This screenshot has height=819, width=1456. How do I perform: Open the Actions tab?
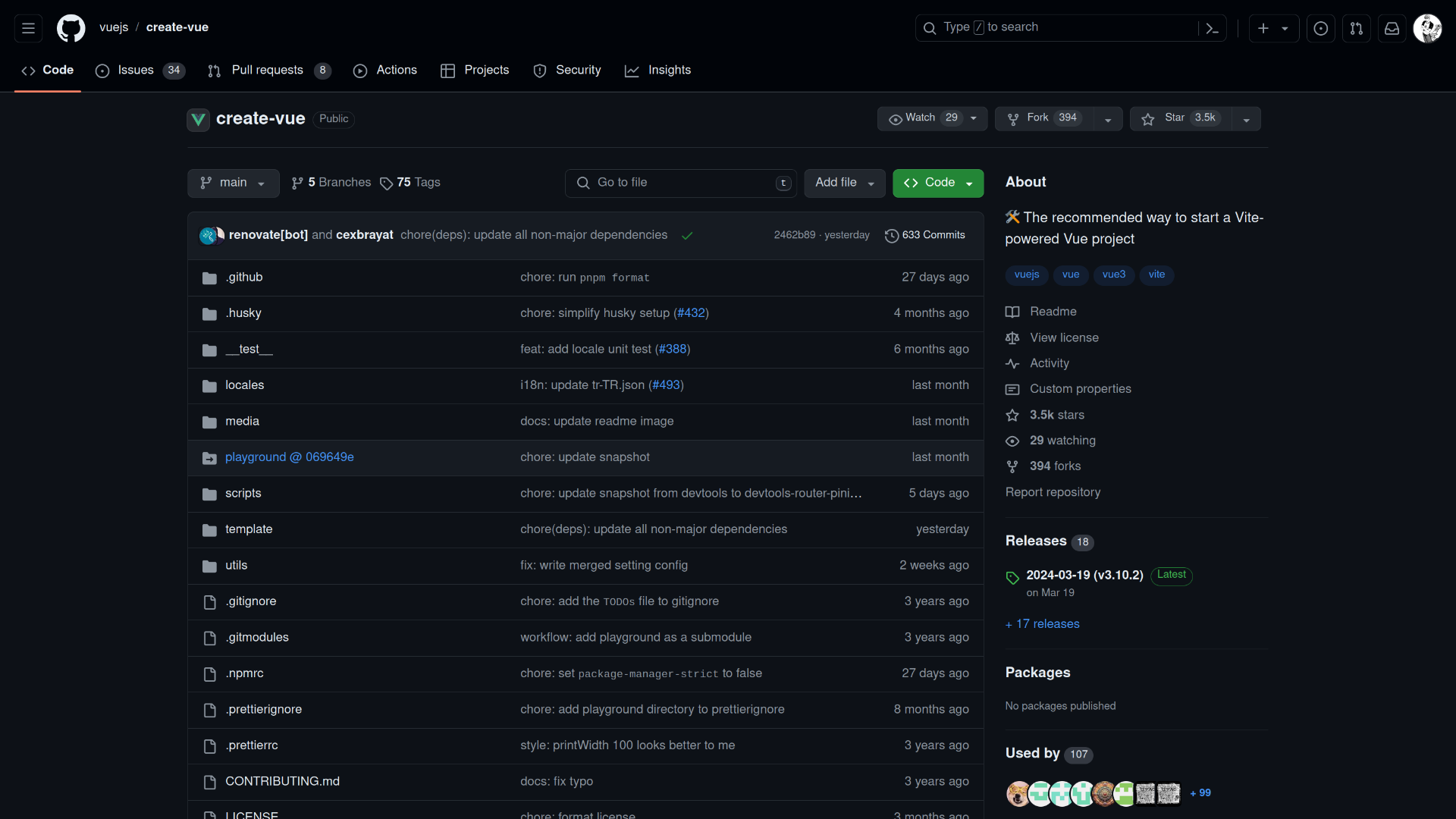tap(396, 71)
